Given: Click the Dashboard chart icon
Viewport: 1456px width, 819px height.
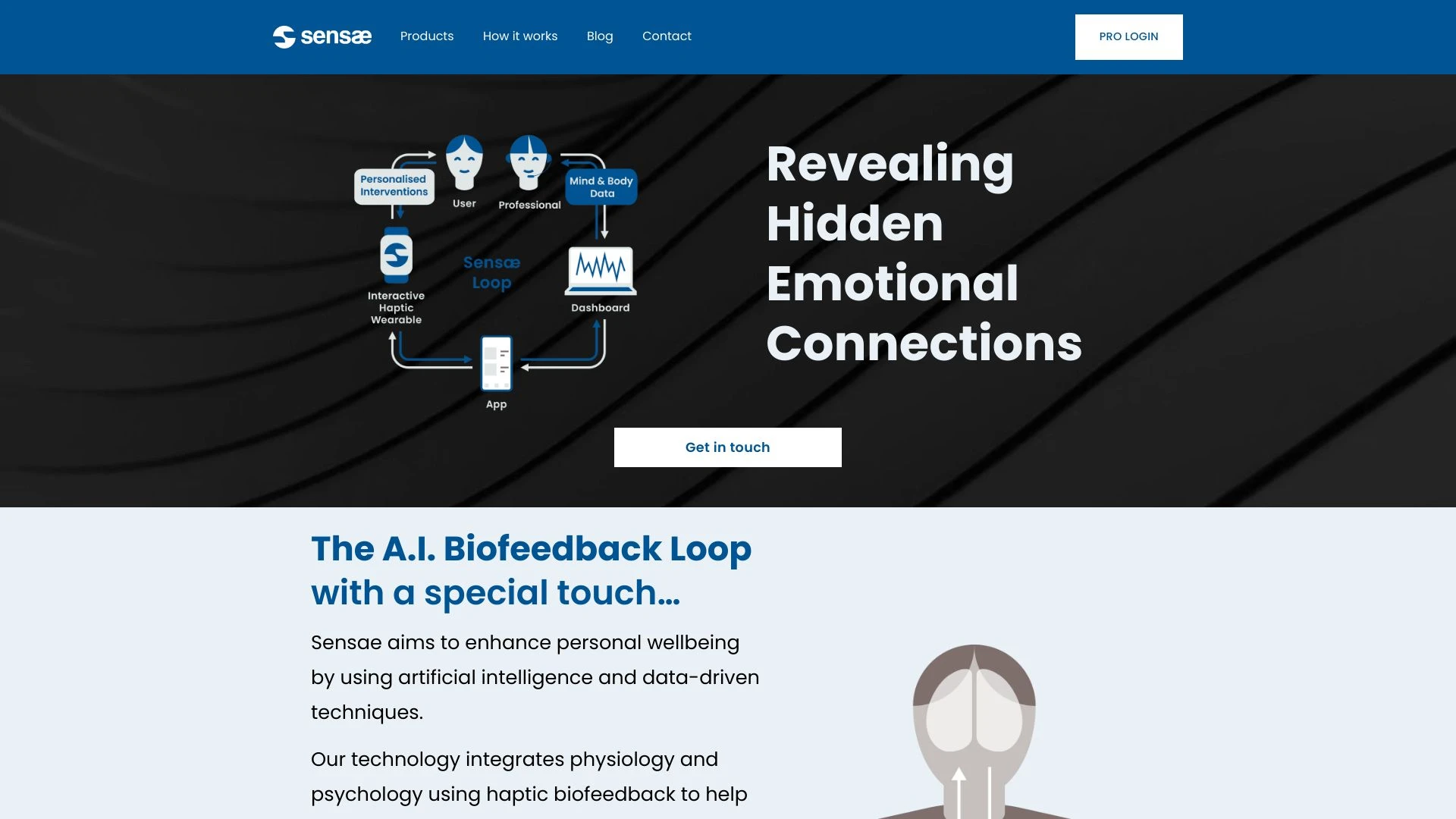Looking at the screenshot, I should [599, 270].
